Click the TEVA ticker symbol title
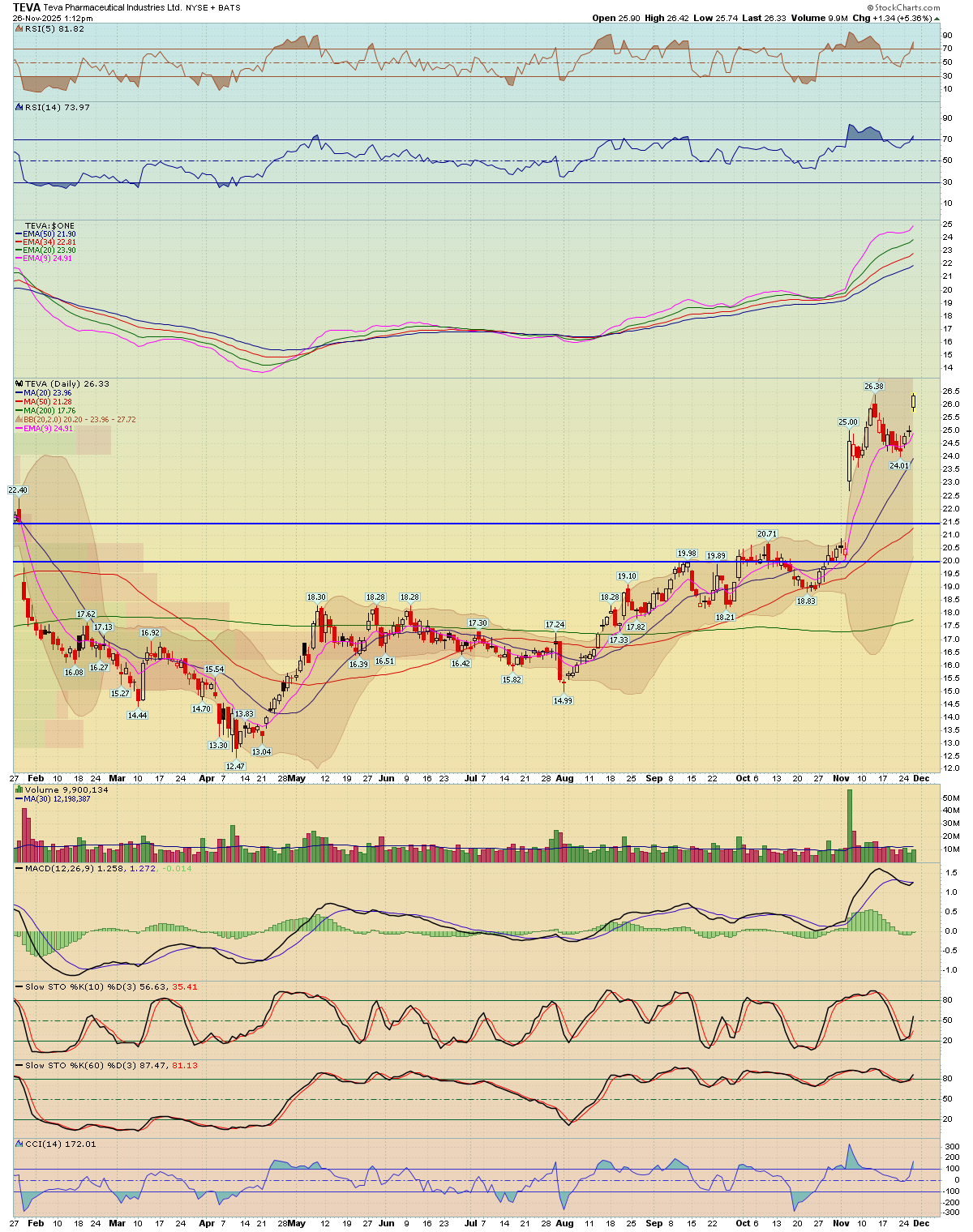 click(27, 7)
